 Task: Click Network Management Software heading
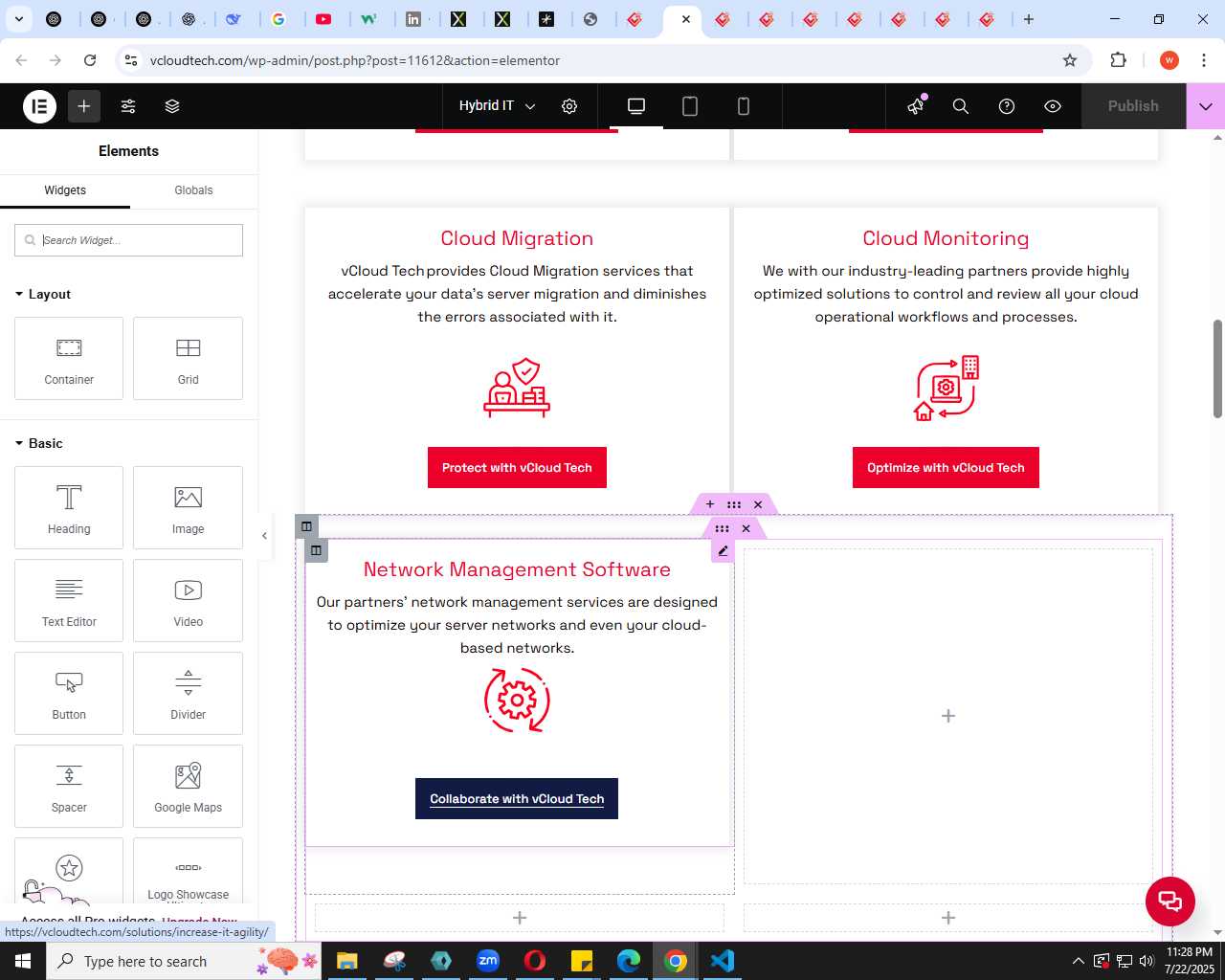click(517, 569)
